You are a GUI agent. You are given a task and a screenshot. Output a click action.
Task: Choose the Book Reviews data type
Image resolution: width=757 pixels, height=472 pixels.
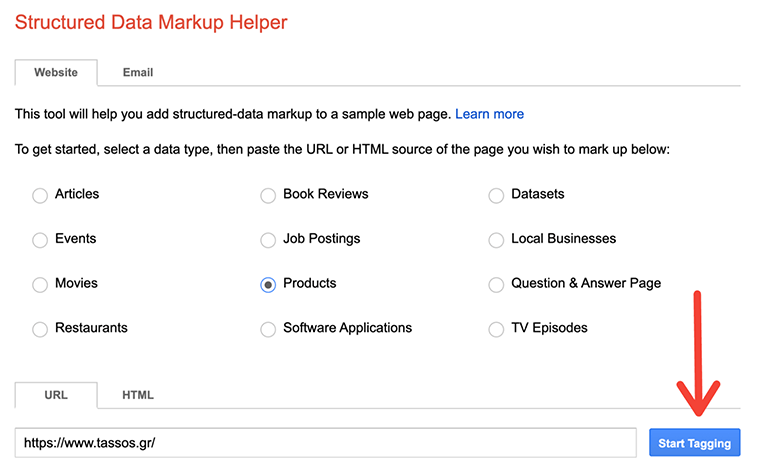268,195
